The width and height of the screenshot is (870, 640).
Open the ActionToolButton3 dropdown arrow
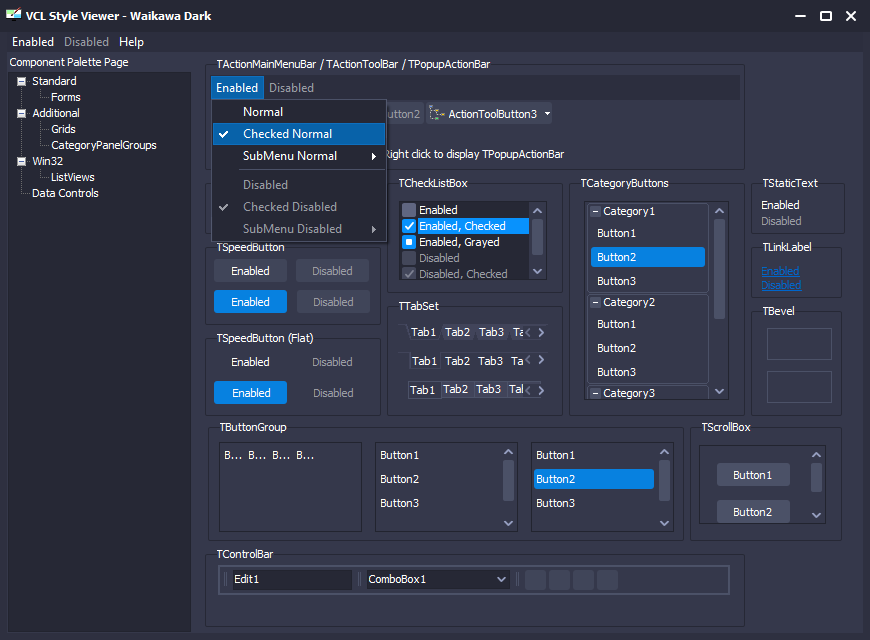[547, 114]
